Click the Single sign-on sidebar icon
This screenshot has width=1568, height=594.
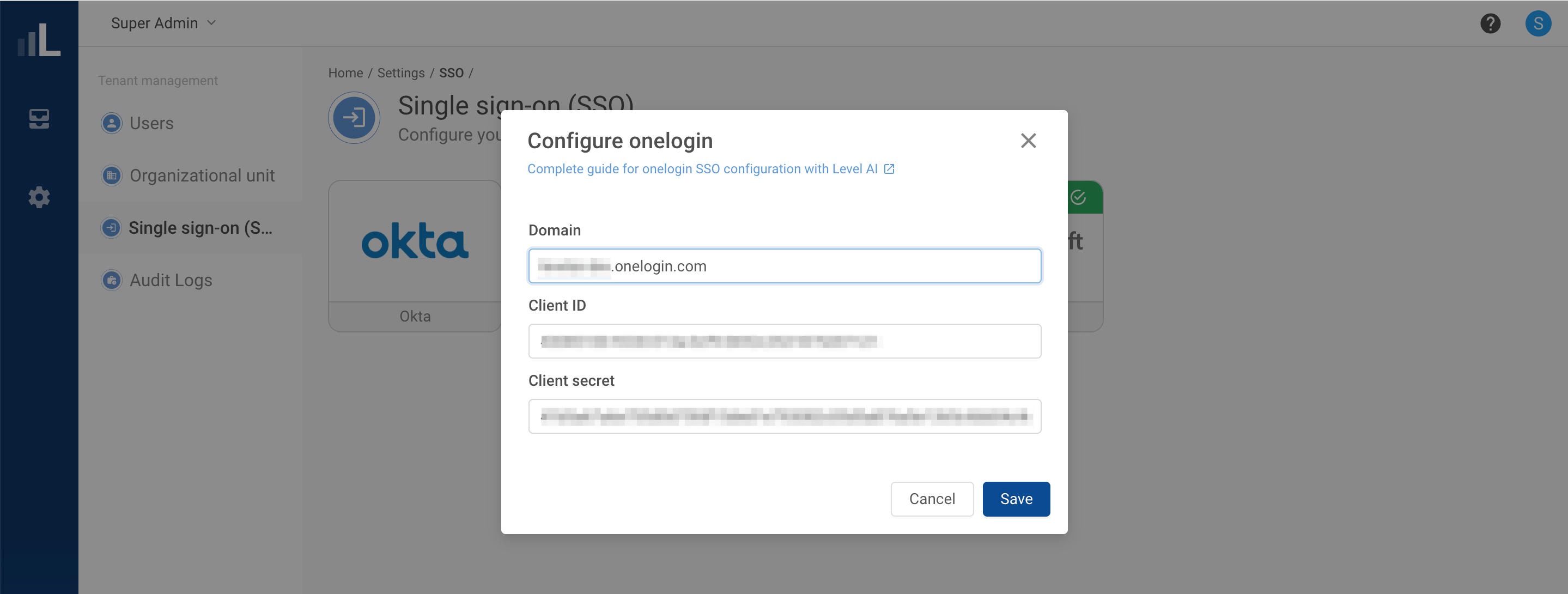pos(111,228)
